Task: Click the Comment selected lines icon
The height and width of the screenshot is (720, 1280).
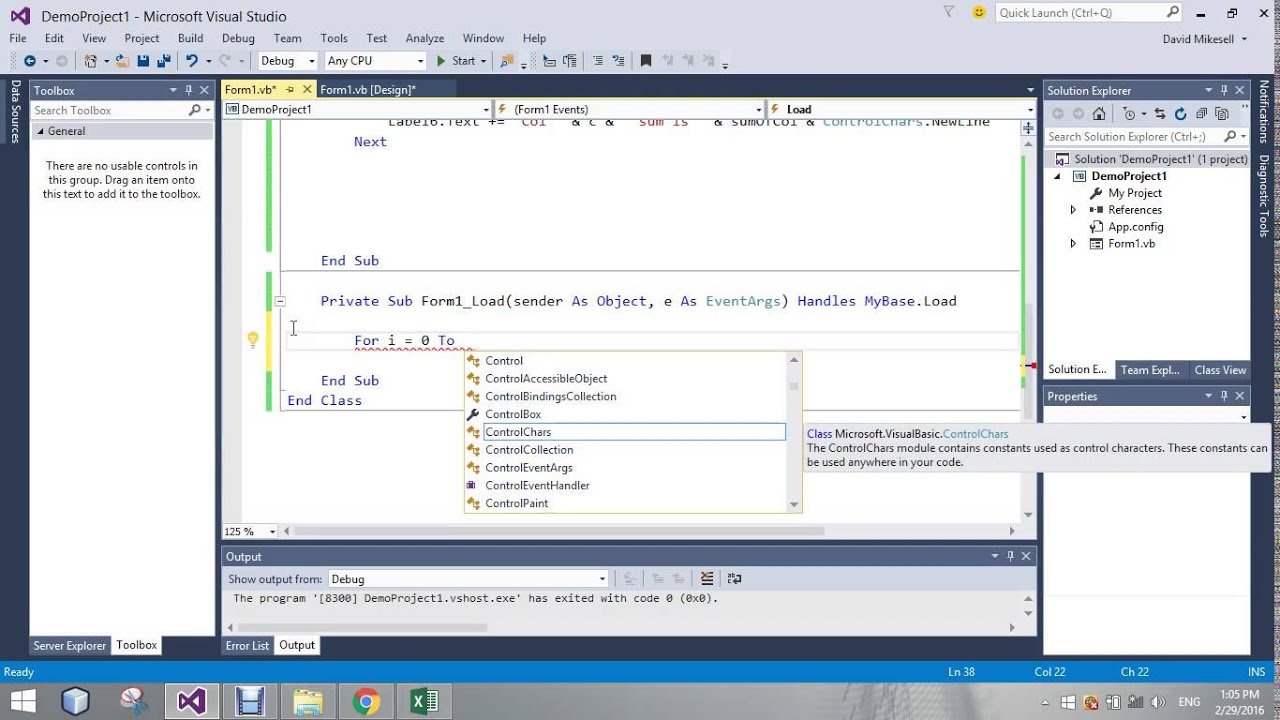Action: (597, 61)
